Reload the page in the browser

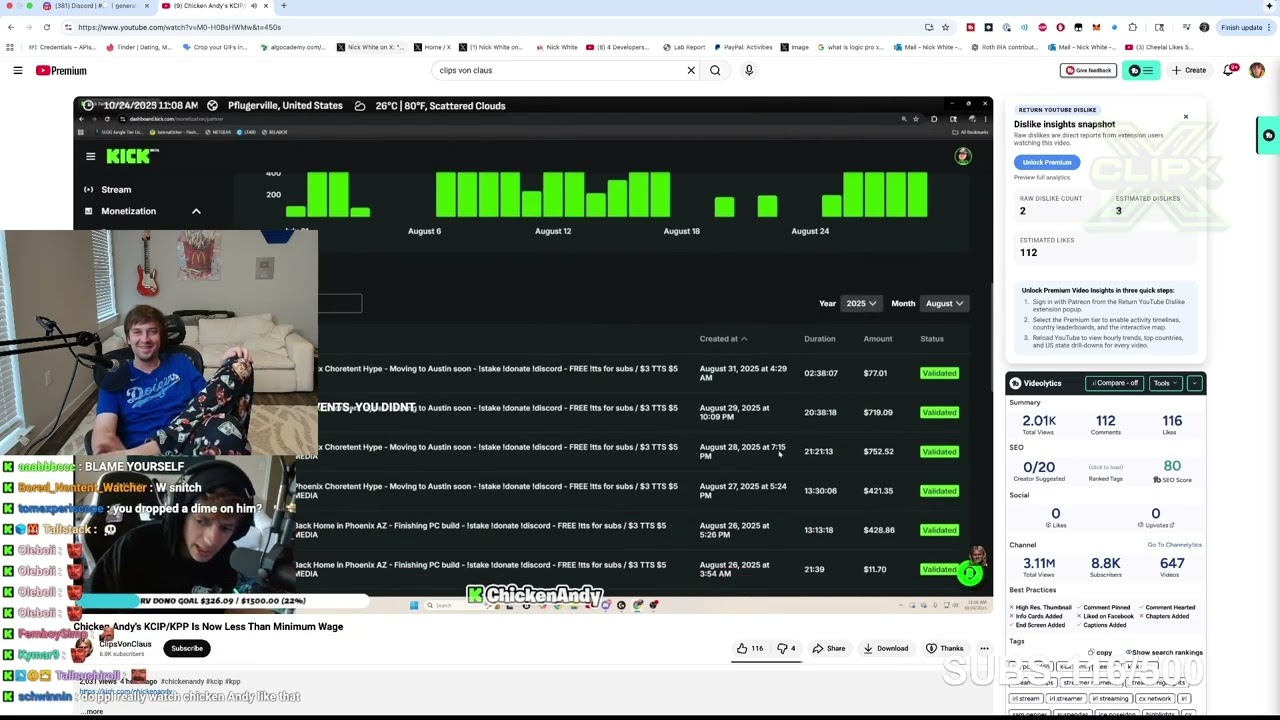[x=47, y=27]
